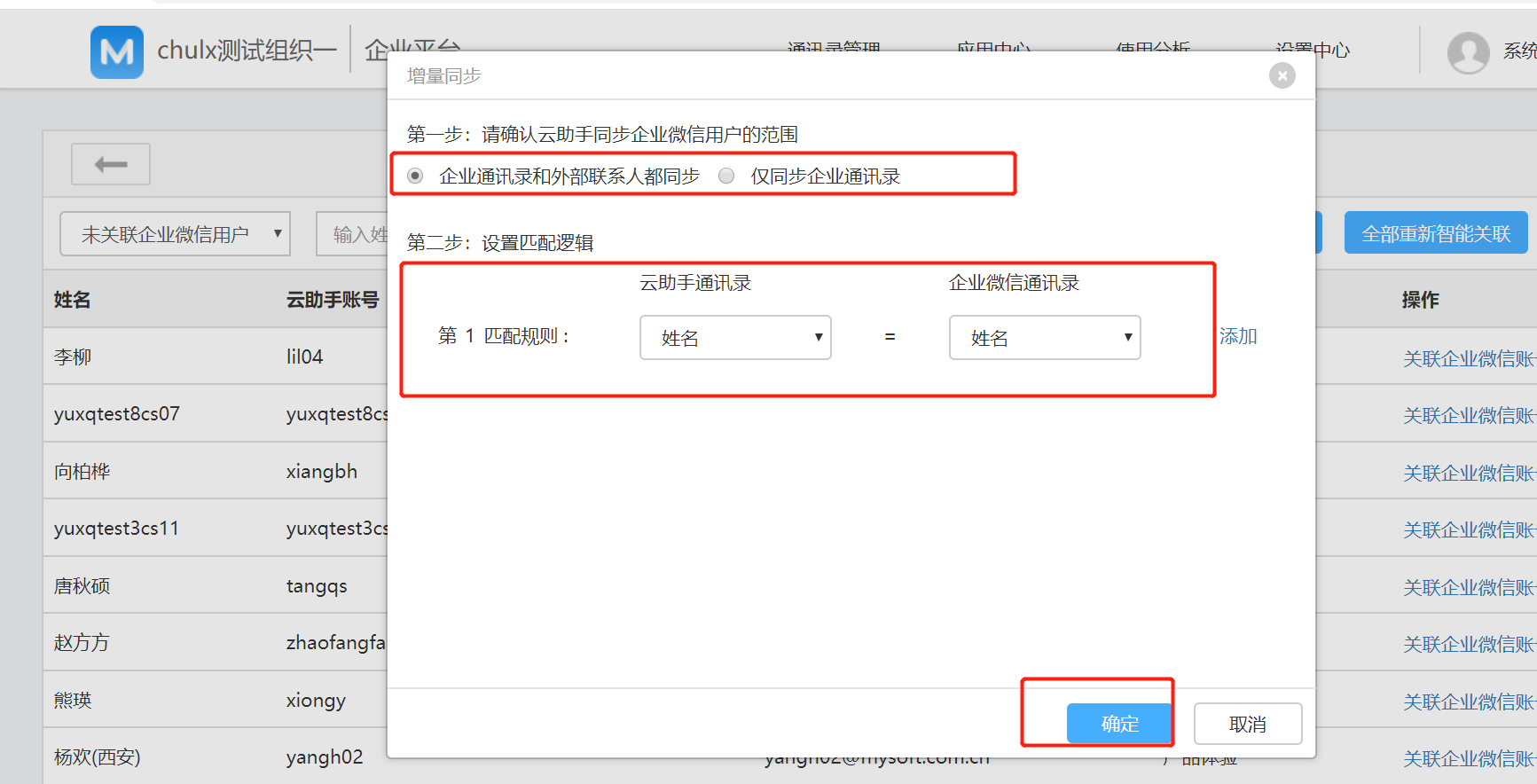The width and height of the screenshot is (1537, 784).
Task: Click 关联企业微信账号 link for 向柏桦
Action: click(x=1470, y=473)
